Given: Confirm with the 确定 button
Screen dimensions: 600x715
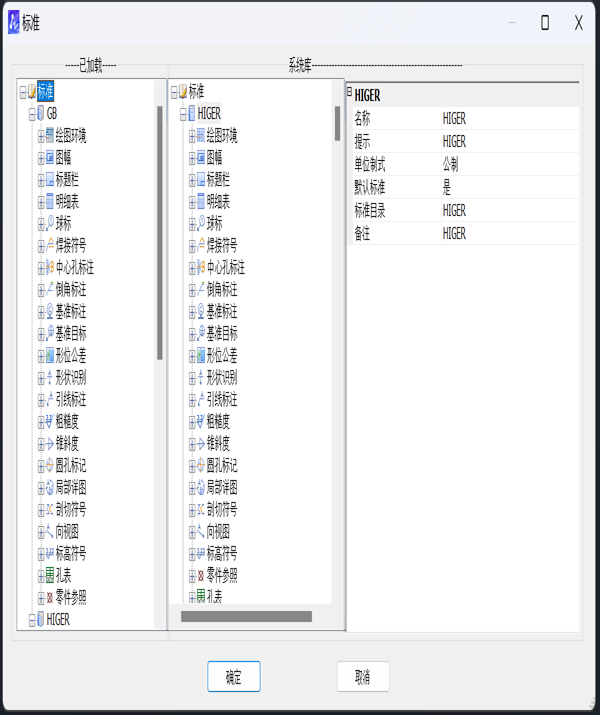Looking at the screenshot, I should [234, 677].
